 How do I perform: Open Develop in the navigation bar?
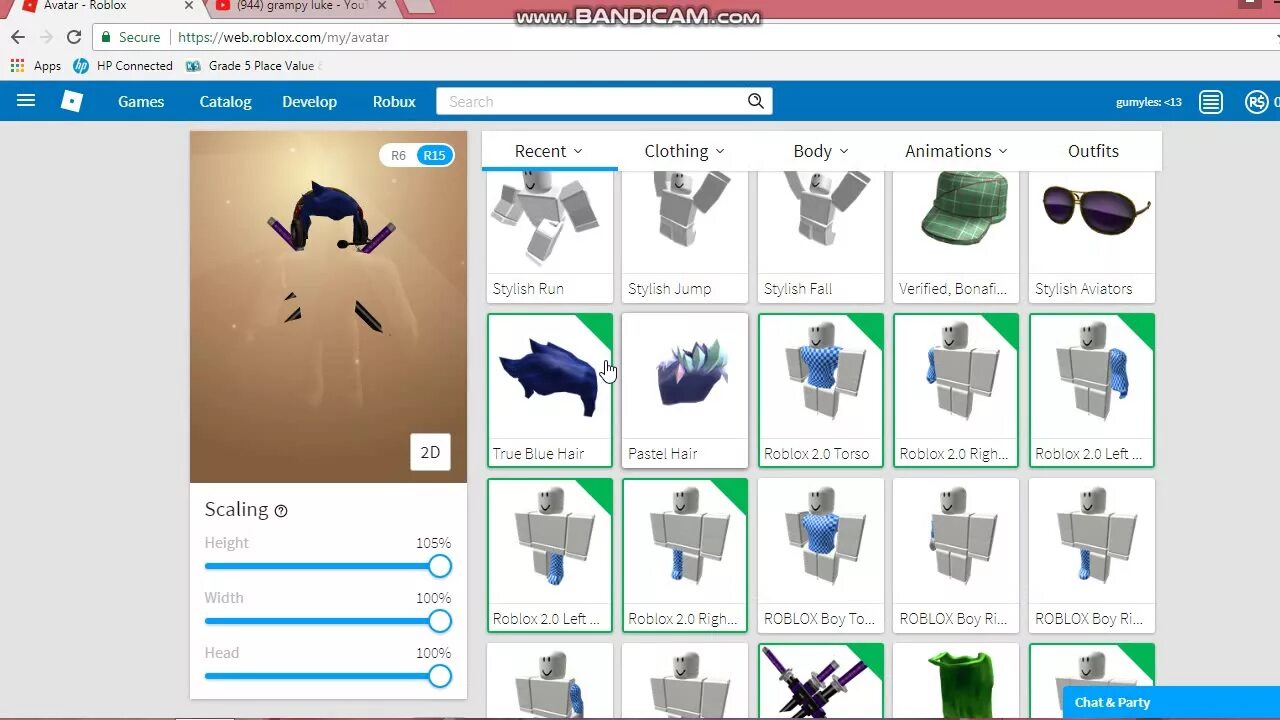point(309,101)
